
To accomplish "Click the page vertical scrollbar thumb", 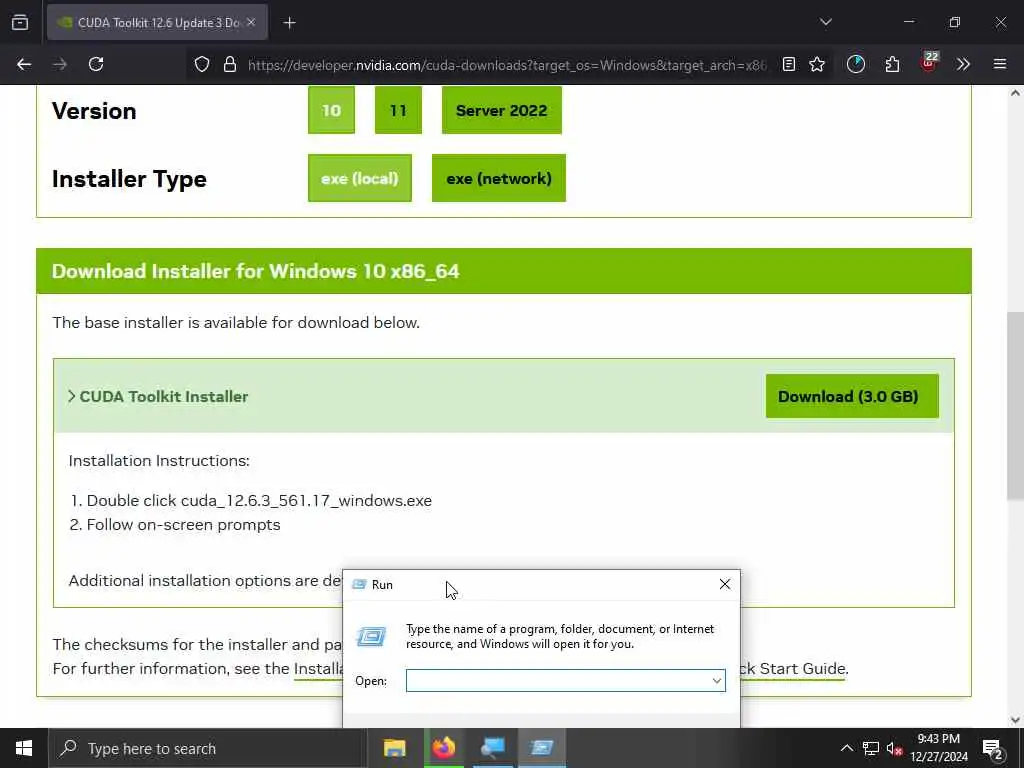I will tap(1015, 406).
